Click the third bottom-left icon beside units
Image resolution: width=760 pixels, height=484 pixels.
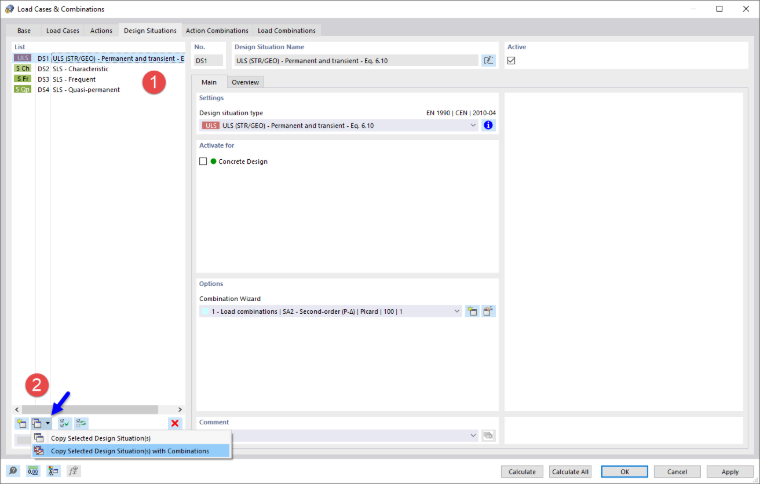click(53, 470)
